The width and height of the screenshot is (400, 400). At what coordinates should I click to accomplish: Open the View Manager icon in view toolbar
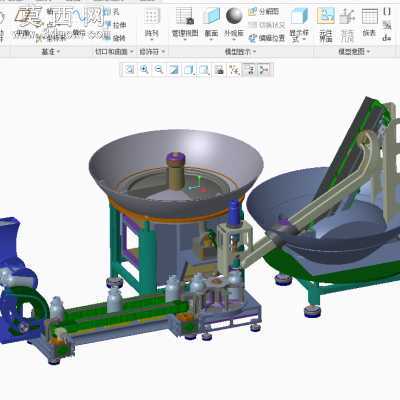[x=219, y=70]
